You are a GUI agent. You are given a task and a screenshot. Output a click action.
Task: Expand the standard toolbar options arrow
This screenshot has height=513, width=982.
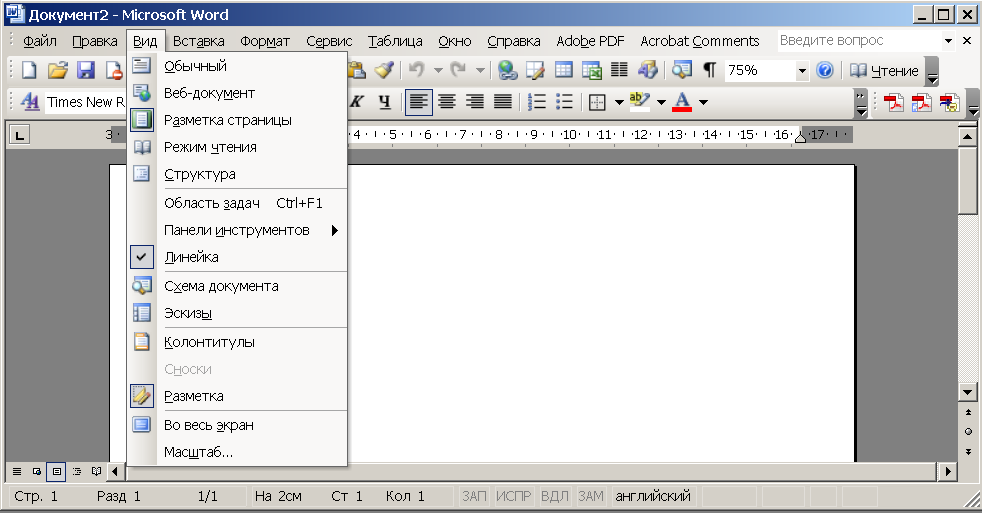tap(933, 71)
